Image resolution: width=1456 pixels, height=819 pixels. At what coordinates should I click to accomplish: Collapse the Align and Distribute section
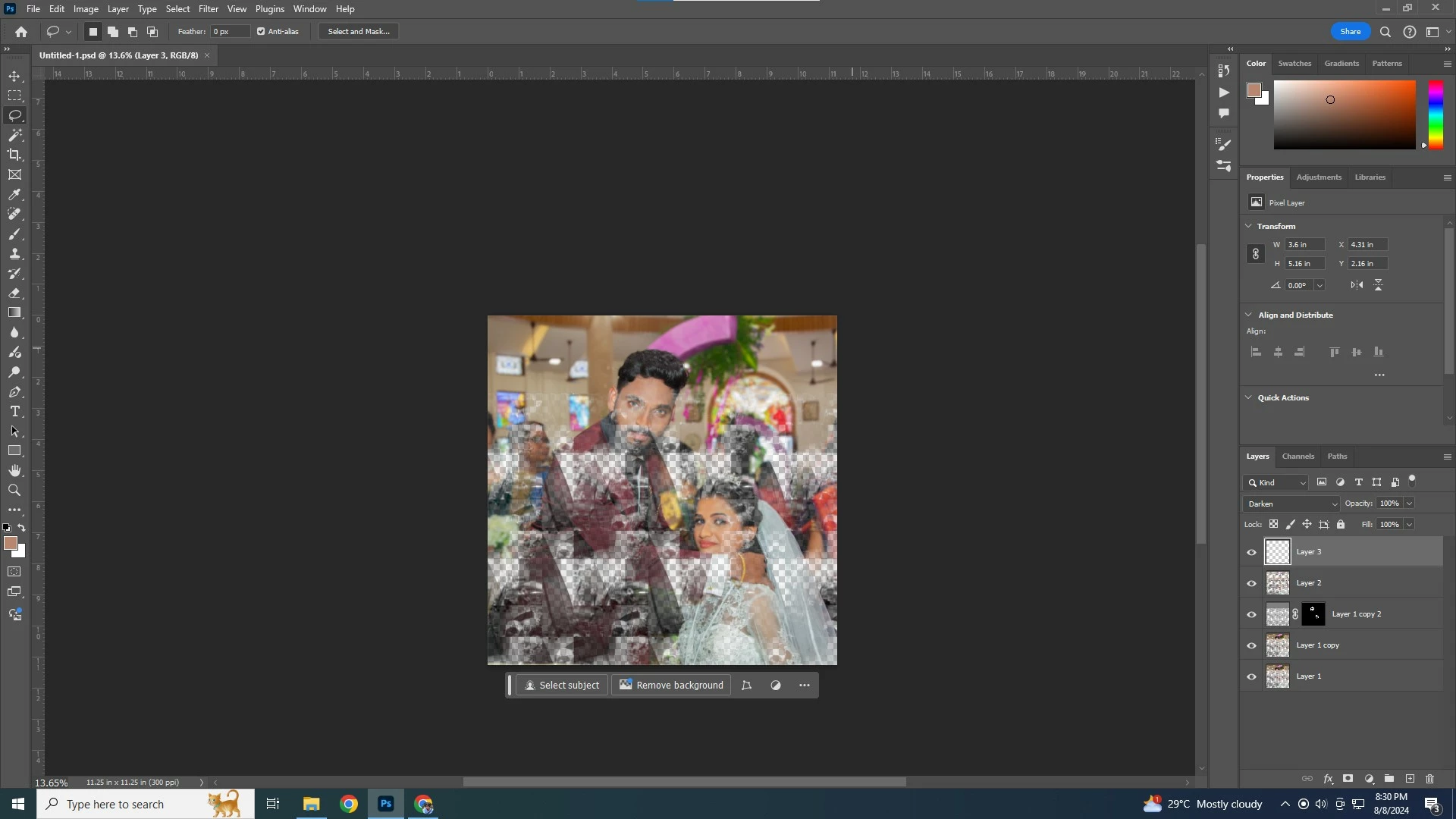click(1248, 315)
